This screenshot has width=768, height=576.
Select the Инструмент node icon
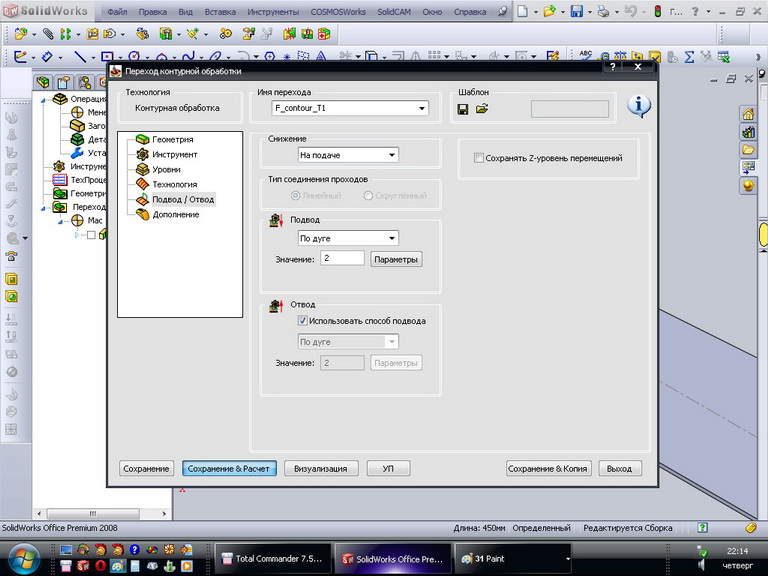142,154
